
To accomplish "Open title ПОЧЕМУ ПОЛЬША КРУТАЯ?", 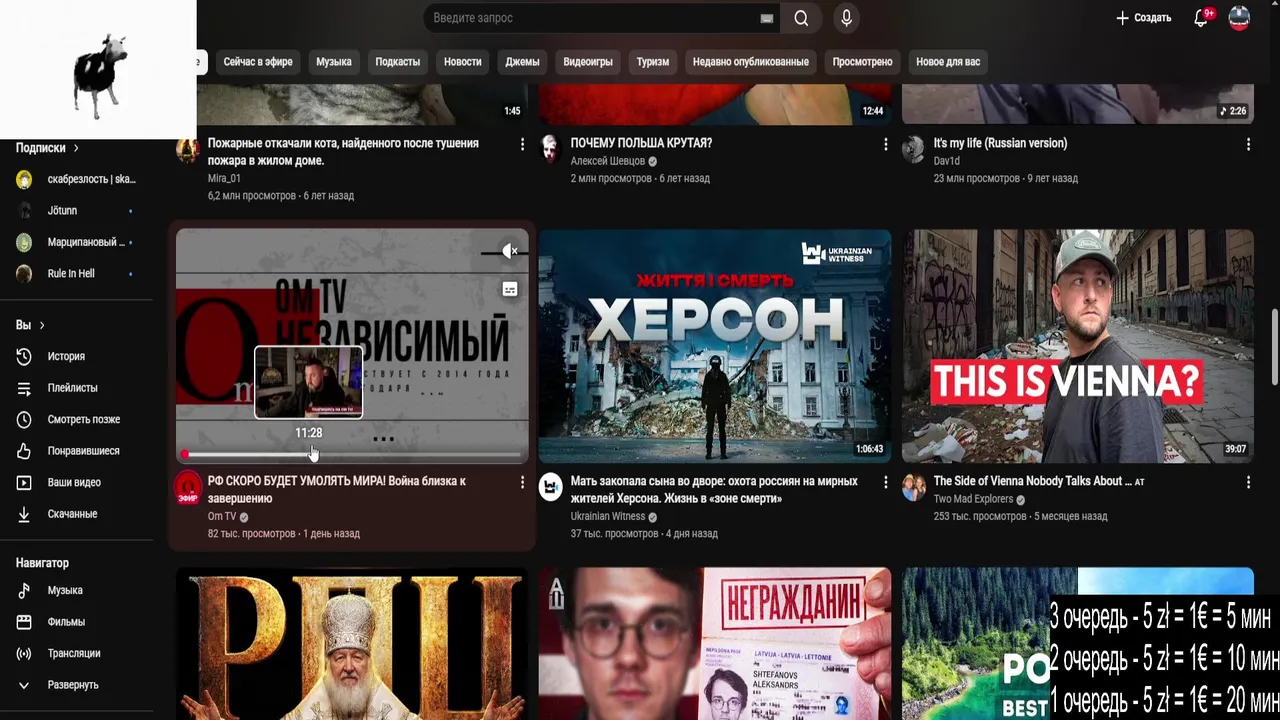I will click(641, 143).
